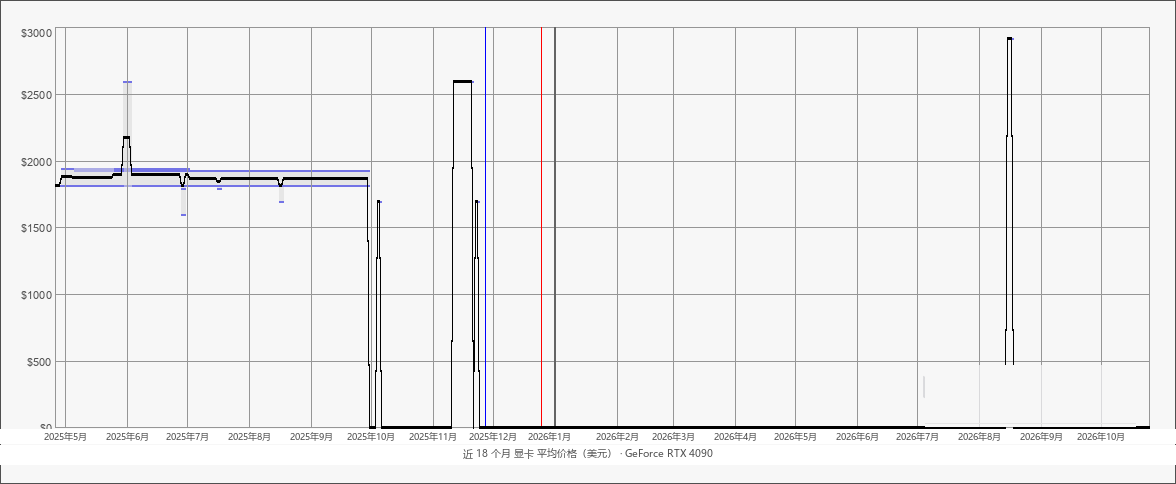Click the $1500 y-axis label
Viewport: 1176px width, 484px height.
pyautogui.click(x=37, y=228)
